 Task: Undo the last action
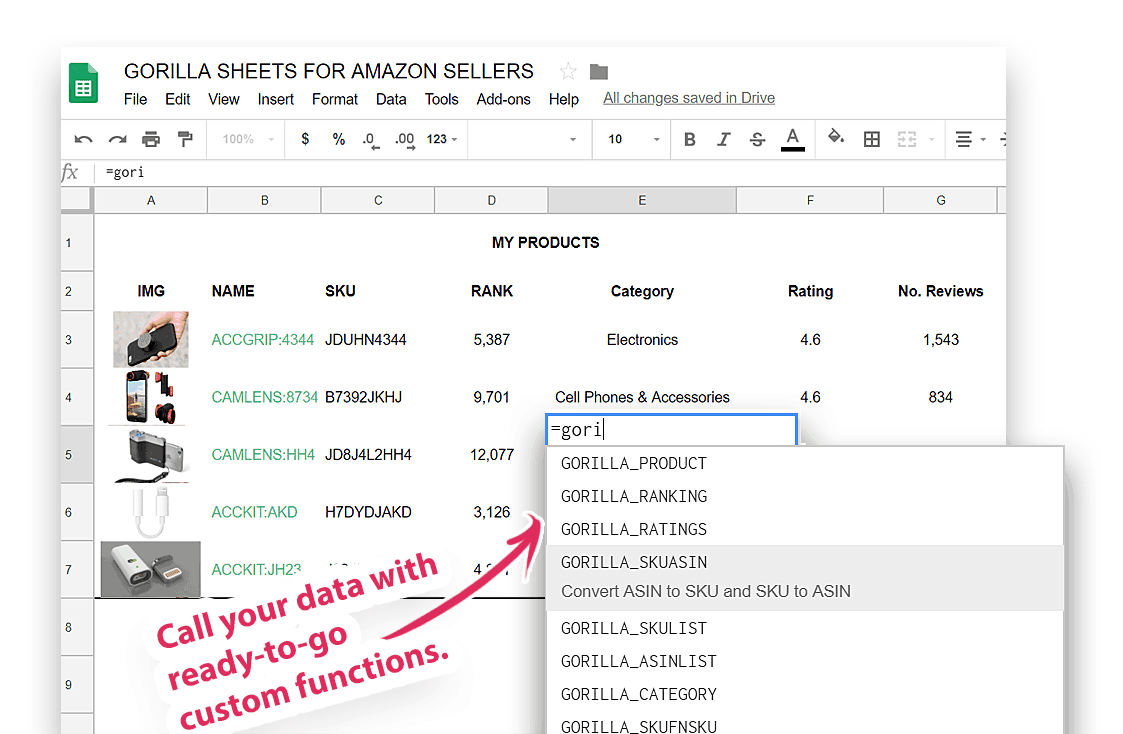(x=83, y=139)
